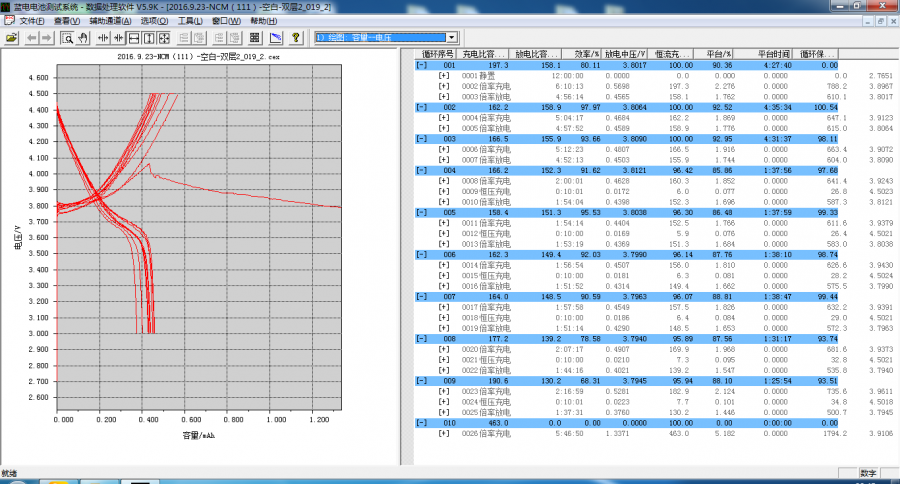The height and width of the screenshot is (484, 900).
Task: Expand step 0009 恒压充电
Action: point(444,192)
